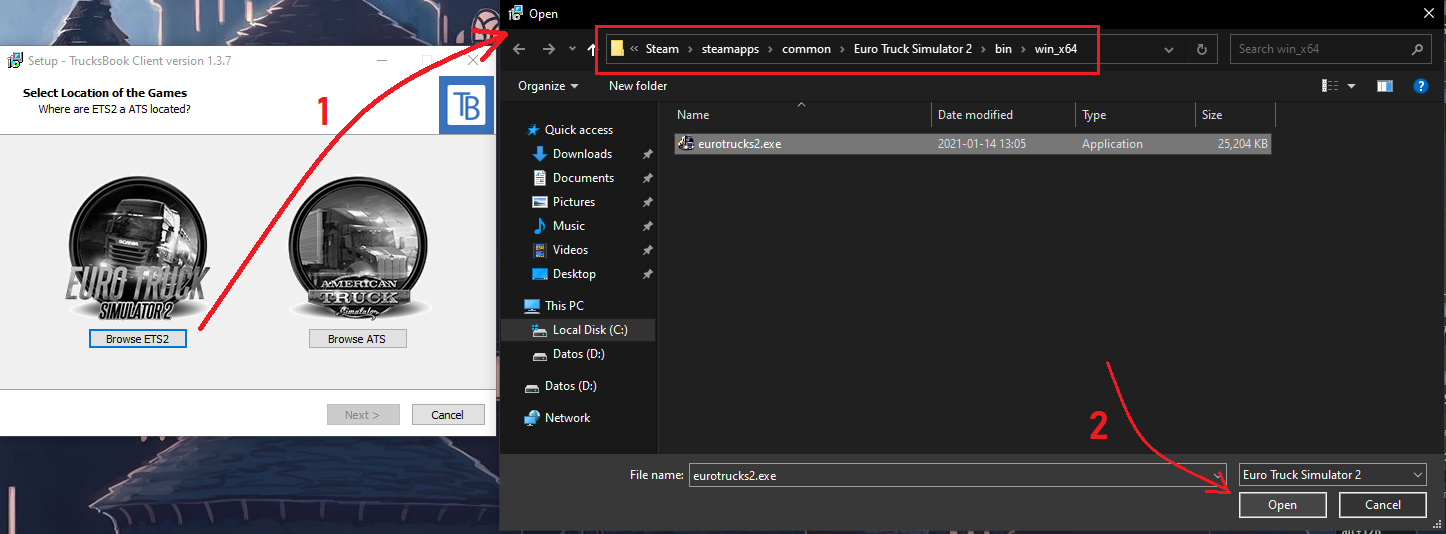Open Desktop in the sidebar
1446x534 pixels.
574,274
